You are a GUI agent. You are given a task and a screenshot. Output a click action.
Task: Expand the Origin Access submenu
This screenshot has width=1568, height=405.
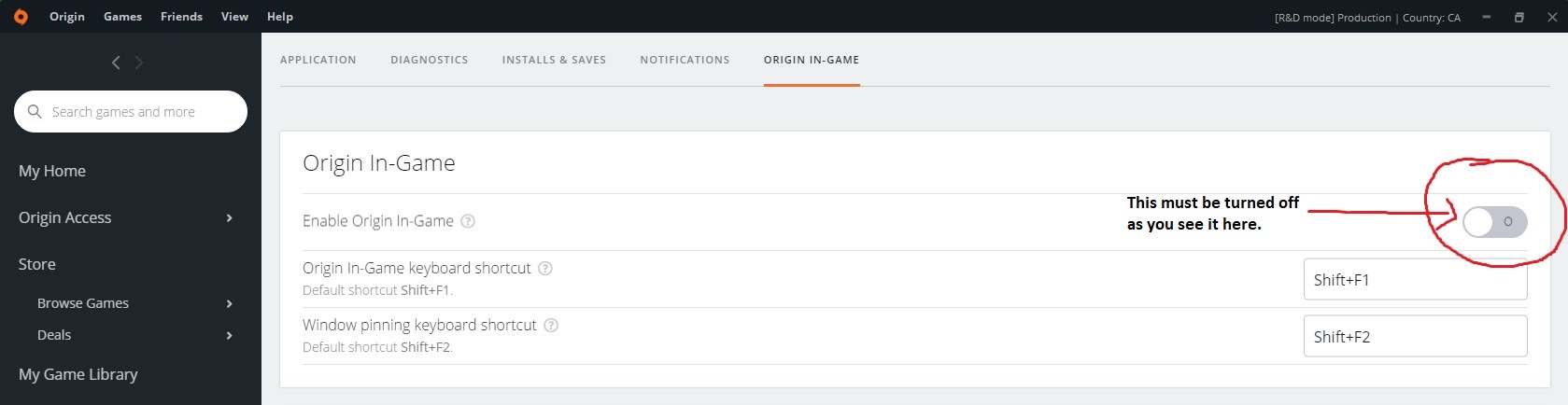(230, 218)
